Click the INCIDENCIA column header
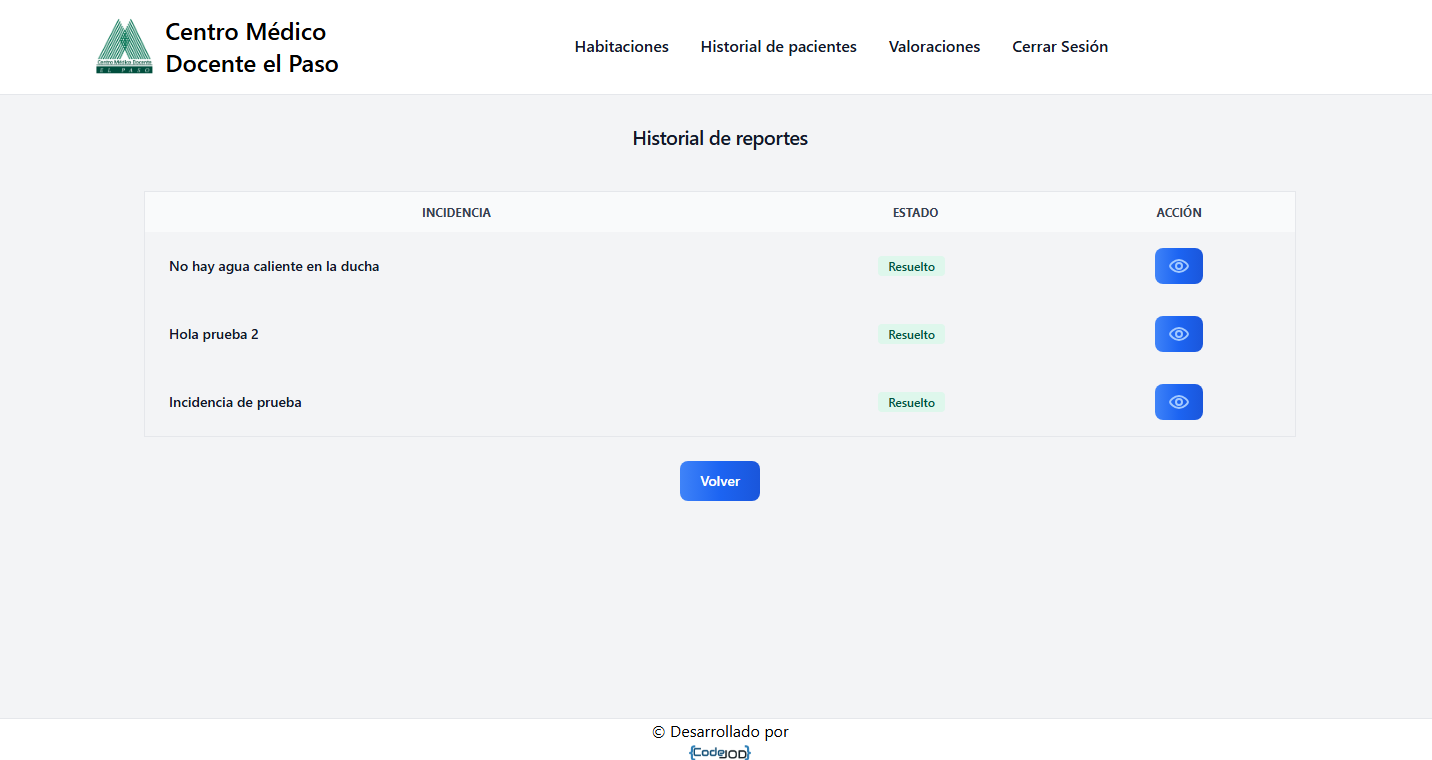 click(x=456, y=213)
